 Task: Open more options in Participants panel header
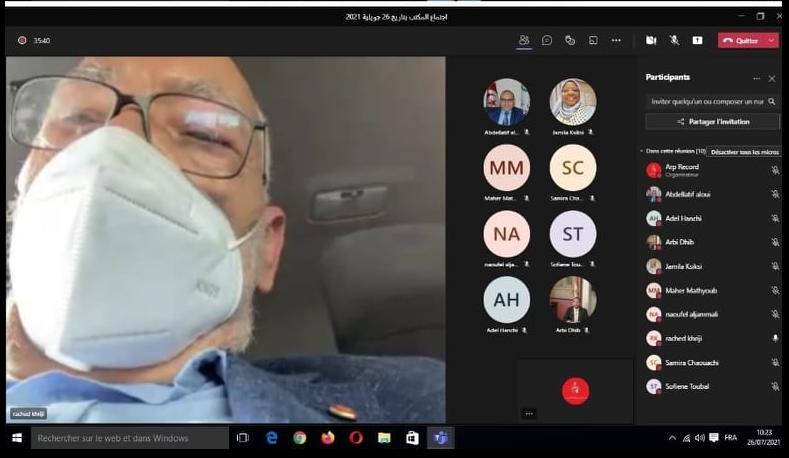click(x=756, y=78)
